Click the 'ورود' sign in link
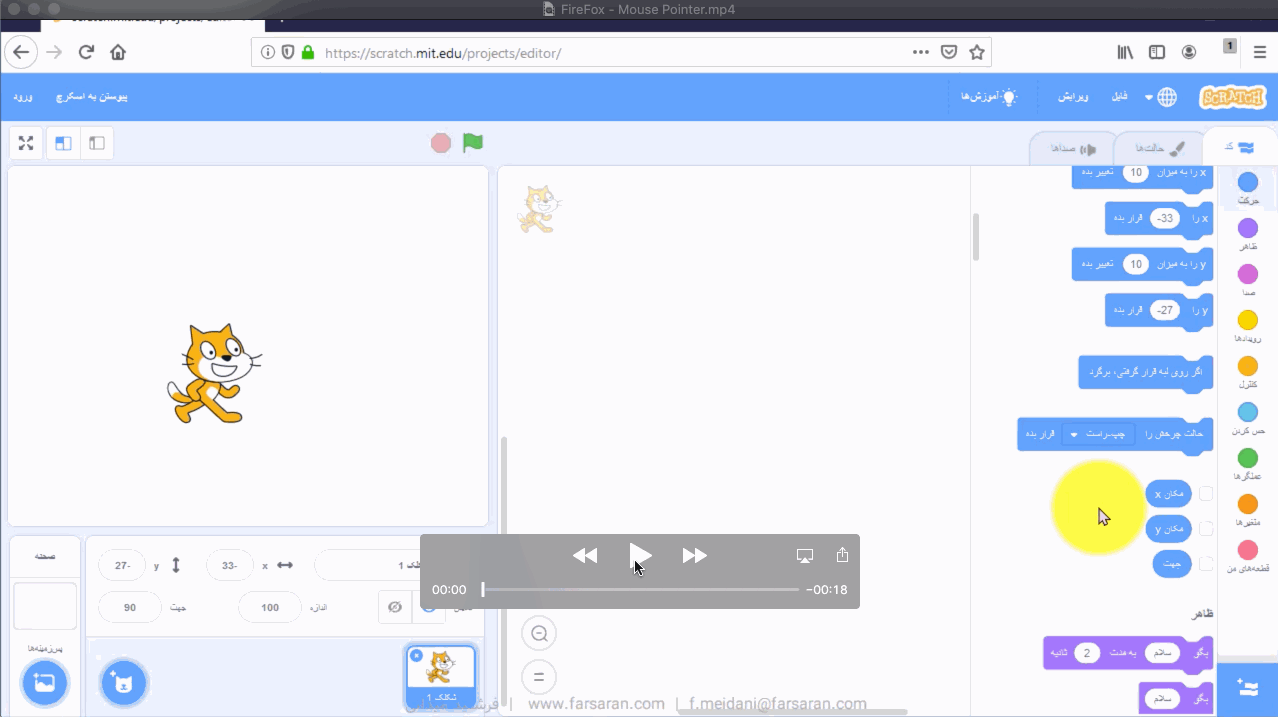1278x717 pixels. click(x=22, y=97)
